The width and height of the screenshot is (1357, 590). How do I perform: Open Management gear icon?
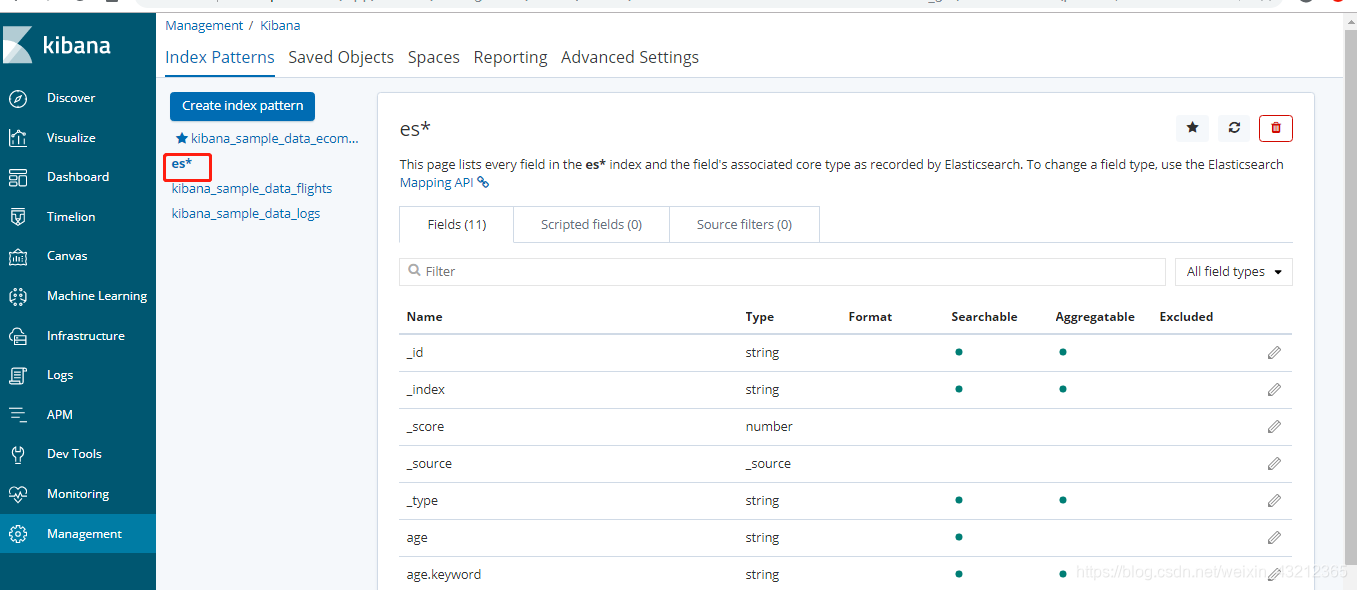click(x=18, y=534)
